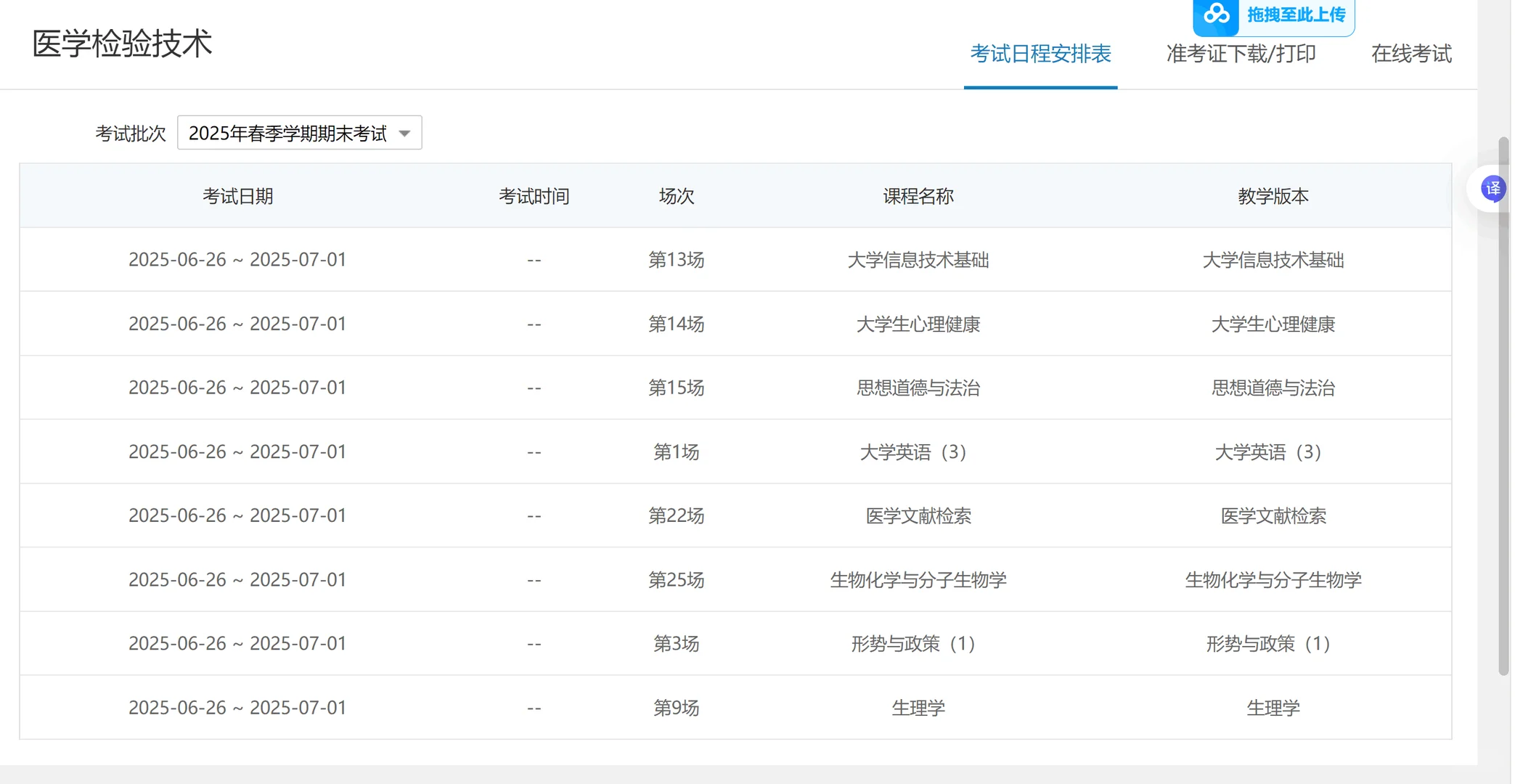Open 准考证下载/打印 tab
The width and height of the screenshot is (1515, 784).
pyautogui.click(x=1241, y=54)
